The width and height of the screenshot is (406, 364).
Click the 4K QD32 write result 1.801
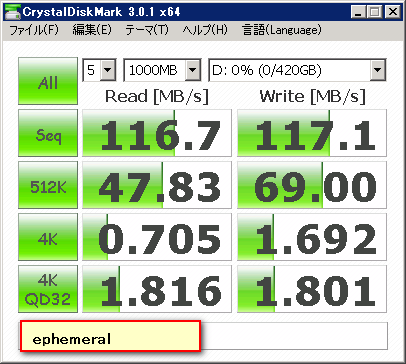(312, 289)
